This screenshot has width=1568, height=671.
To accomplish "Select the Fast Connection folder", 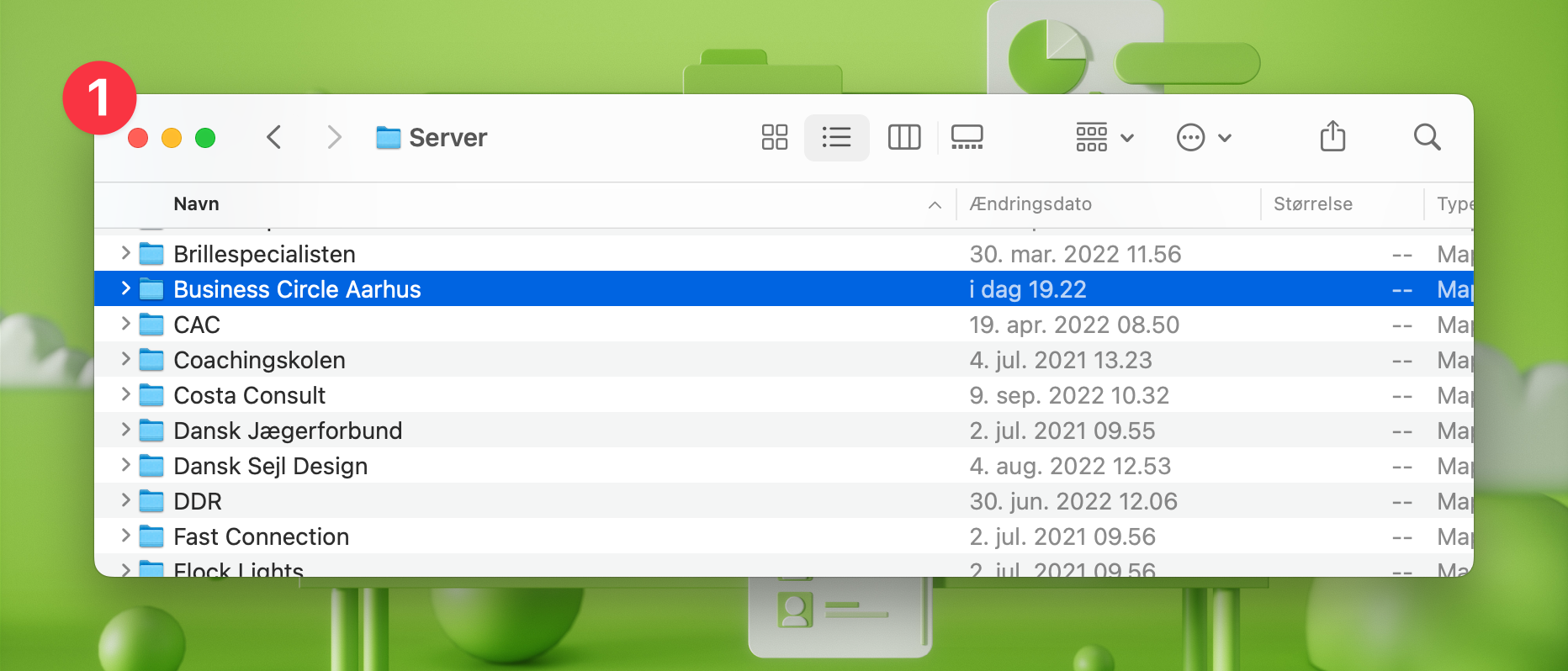I will (261, 536).
